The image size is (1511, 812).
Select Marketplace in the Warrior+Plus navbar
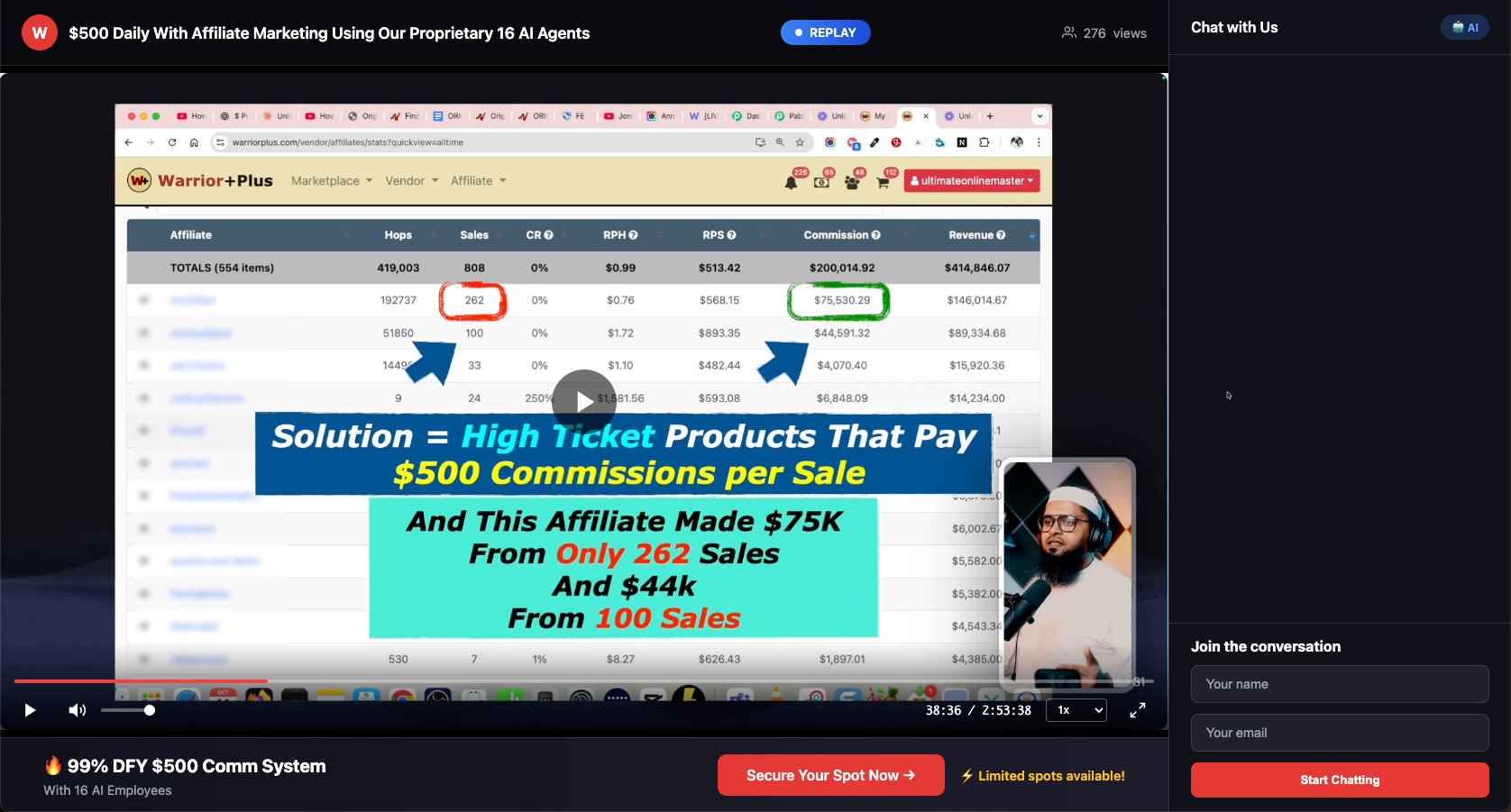pyautogui.click(x=331, y=180)
